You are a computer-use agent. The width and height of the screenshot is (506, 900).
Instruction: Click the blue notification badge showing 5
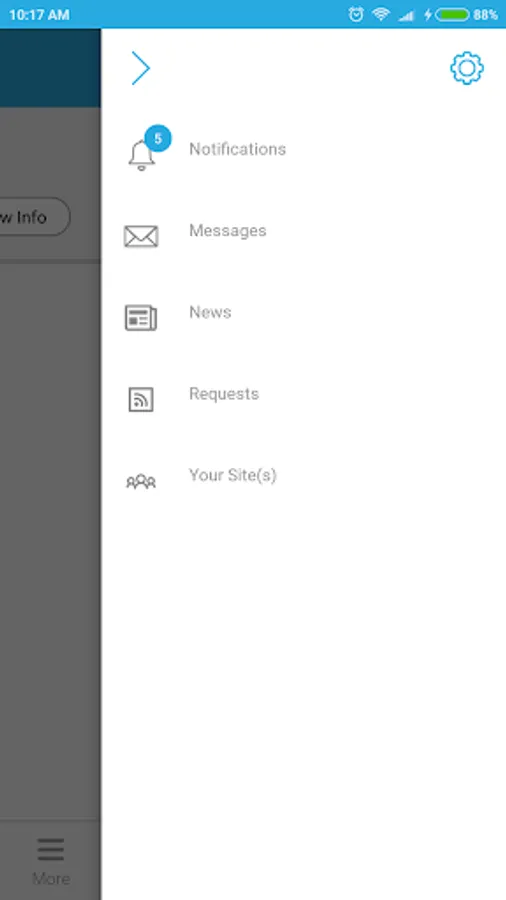click(x=158, y=138)
